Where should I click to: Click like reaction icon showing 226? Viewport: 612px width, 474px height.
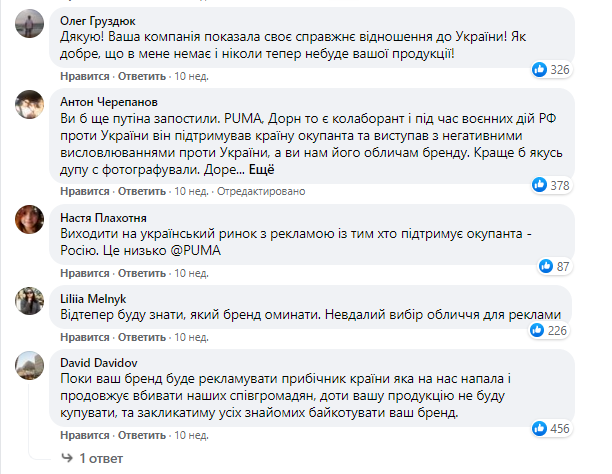pyautogui.click(x=539, y=331)
